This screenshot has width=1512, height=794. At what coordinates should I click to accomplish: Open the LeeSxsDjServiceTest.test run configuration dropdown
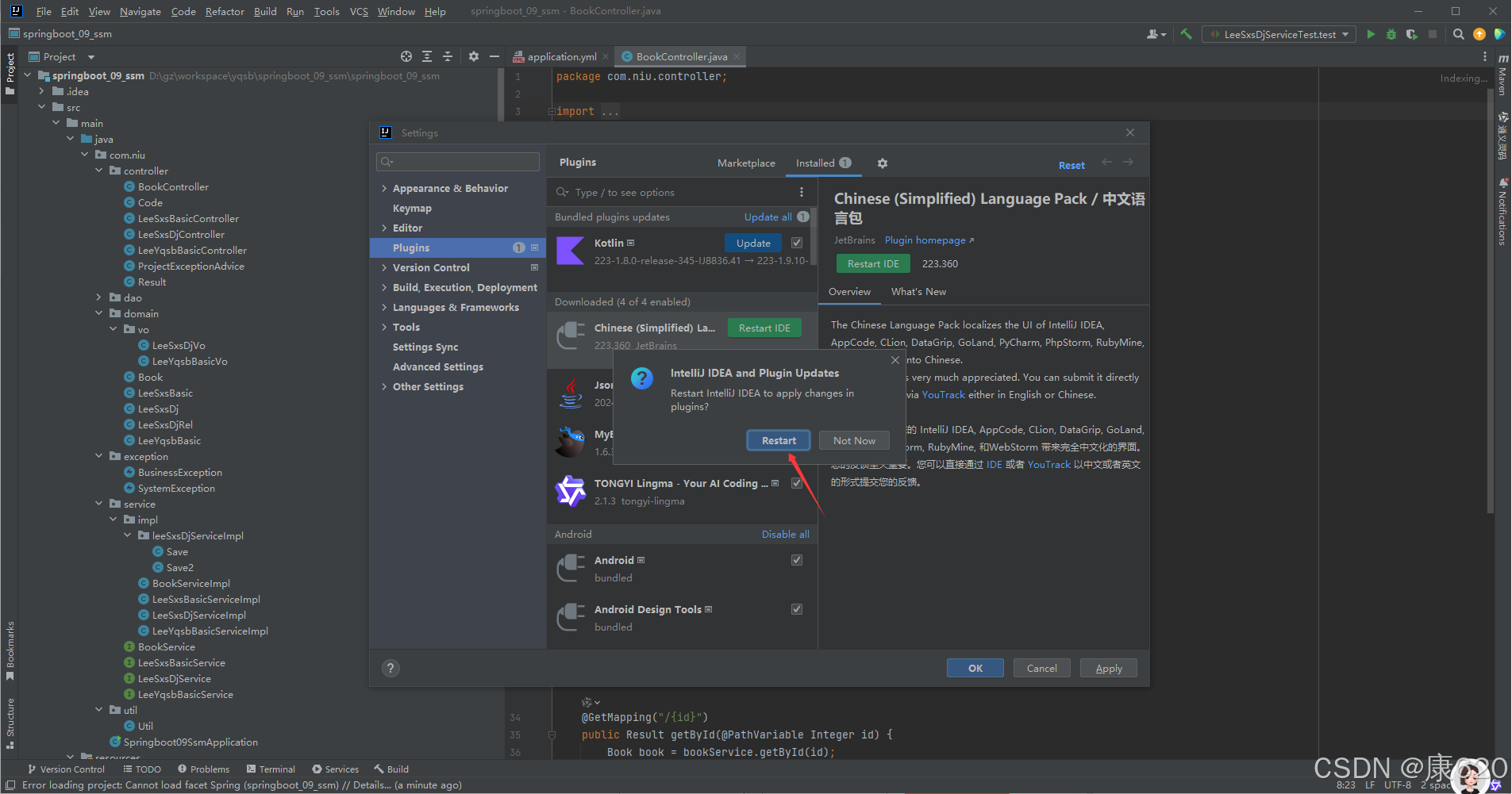click(x=1279, y=34)
